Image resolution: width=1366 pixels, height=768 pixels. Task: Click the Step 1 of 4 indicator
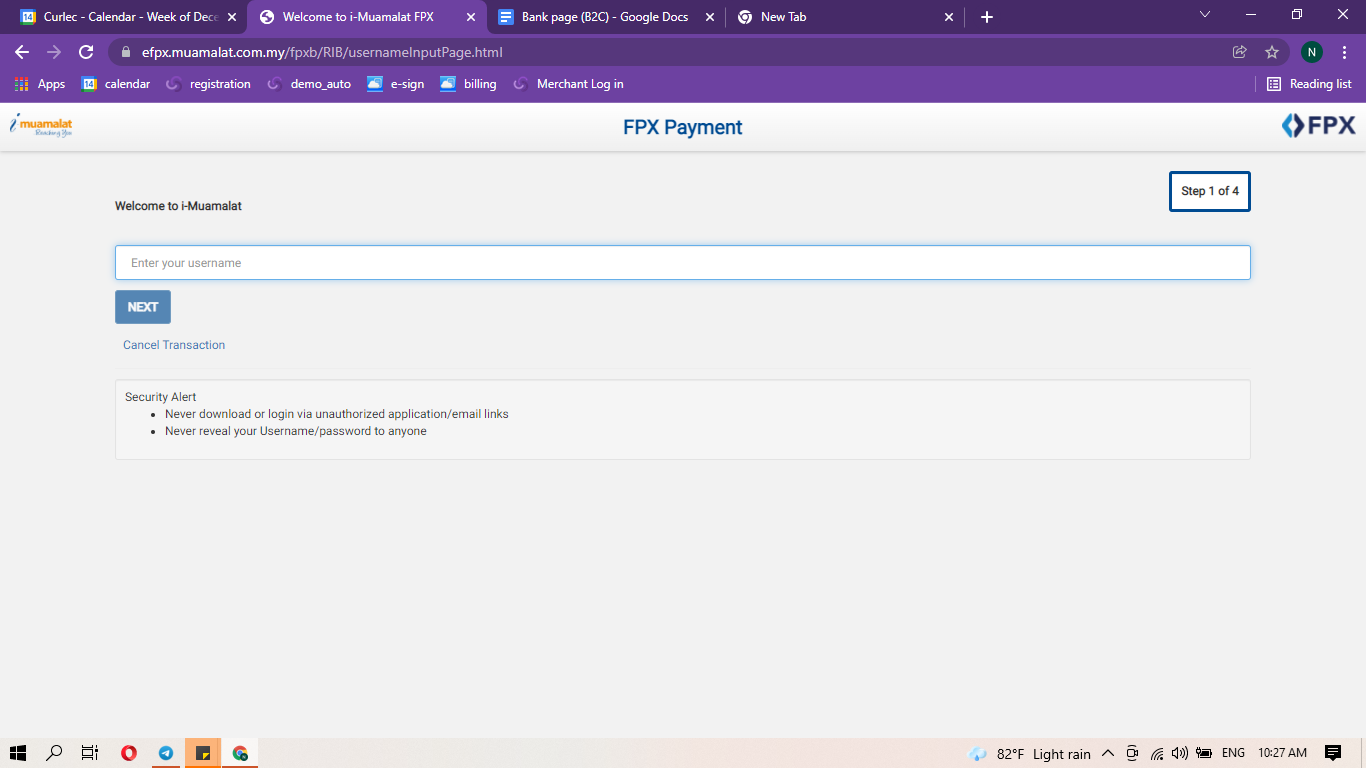click(1210, 191)
